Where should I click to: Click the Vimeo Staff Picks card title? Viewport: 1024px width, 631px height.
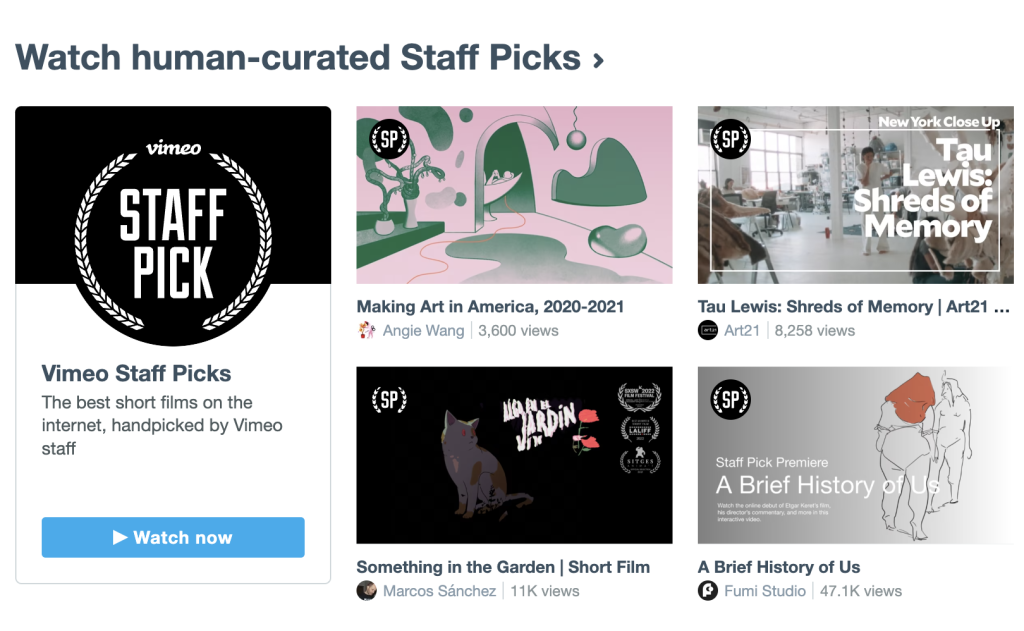tap(136, 374)
